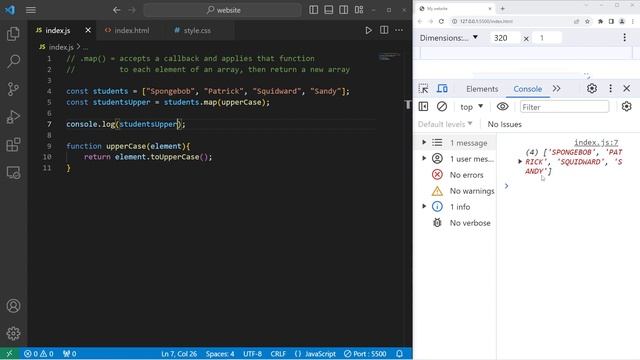Expand the 1 user messages group
Screen dimensions: 640x360
point(424,158)
